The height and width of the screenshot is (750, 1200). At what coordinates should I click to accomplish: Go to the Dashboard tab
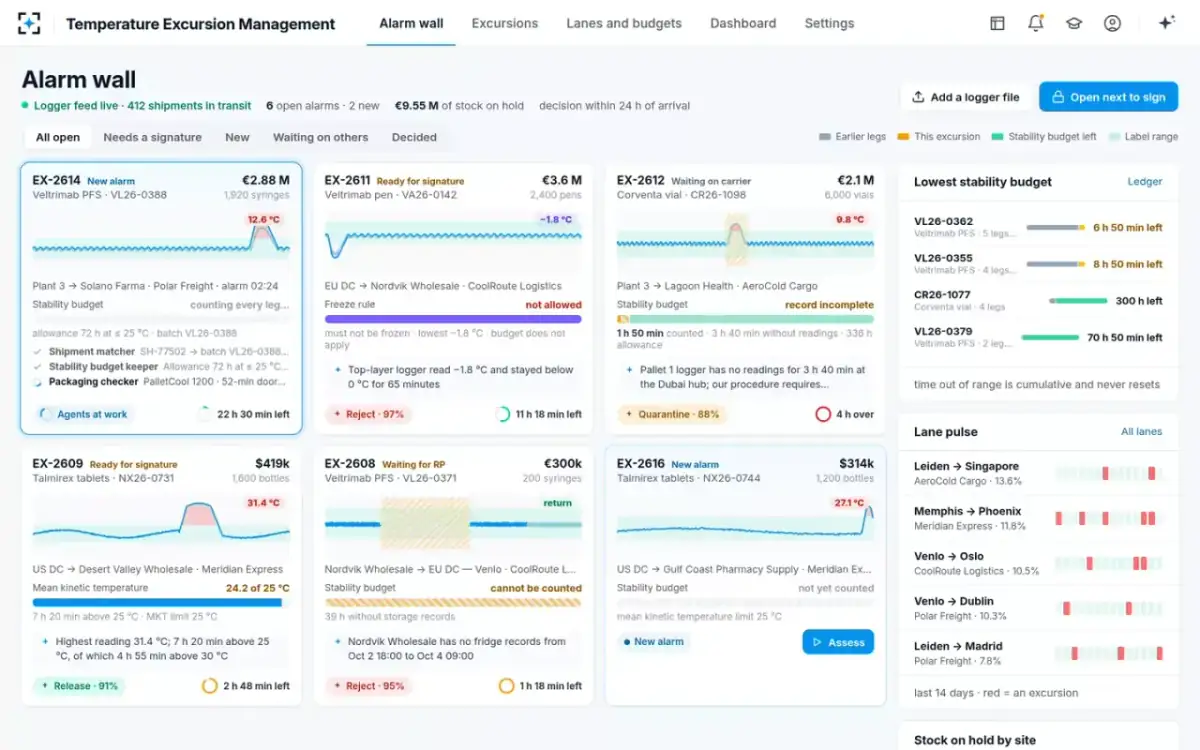click(743, 23)
